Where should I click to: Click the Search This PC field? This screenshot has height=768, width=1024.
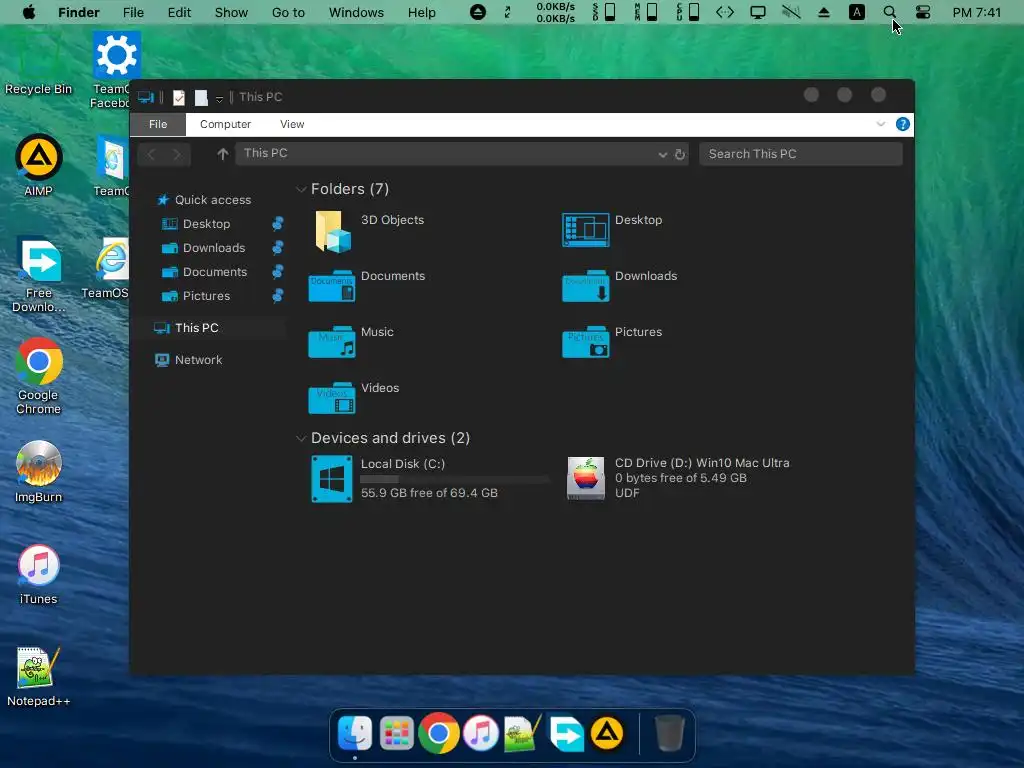(x=801, y=154)
